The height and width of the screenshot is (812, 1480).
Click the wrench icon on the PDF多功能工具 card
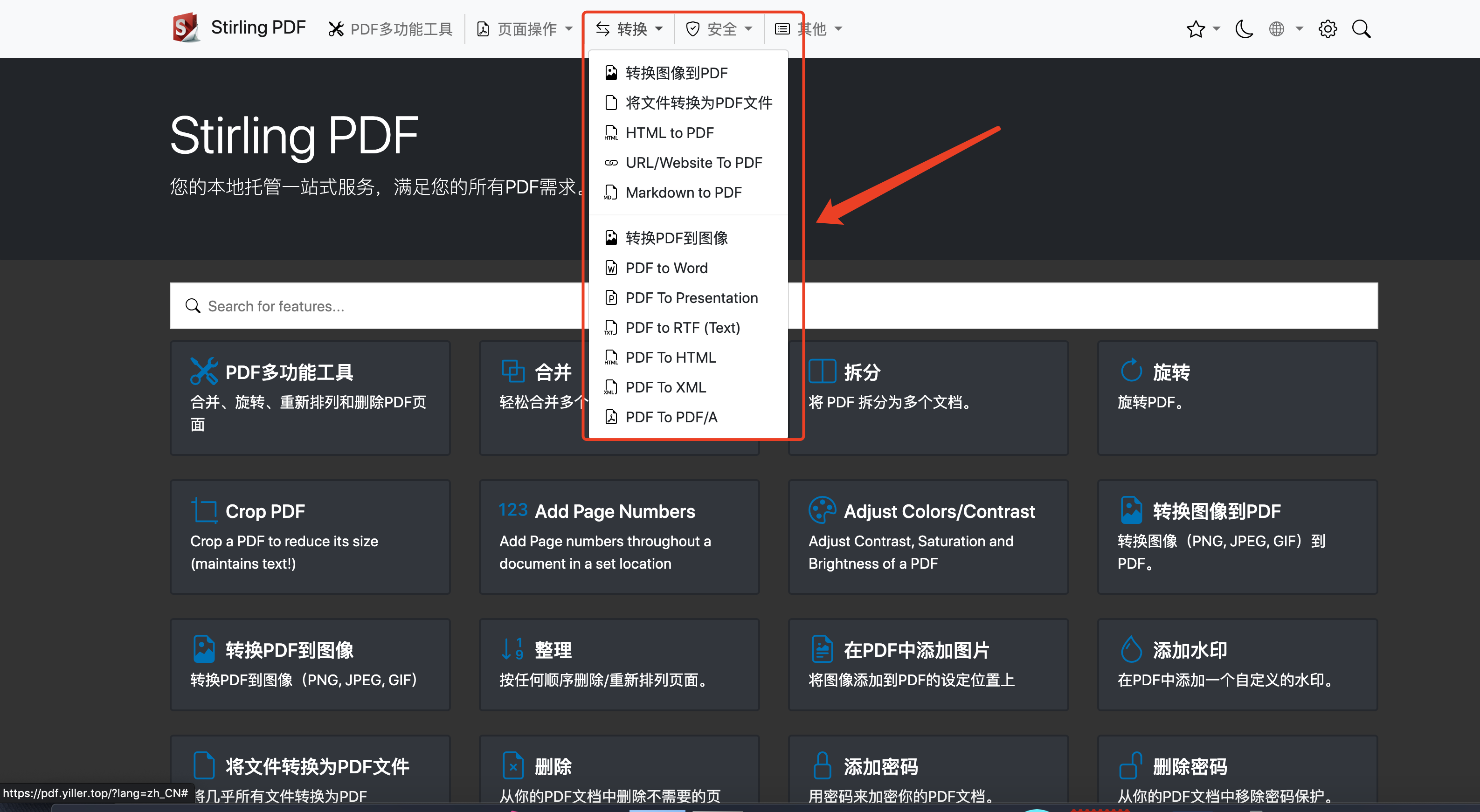click(204, 371)
